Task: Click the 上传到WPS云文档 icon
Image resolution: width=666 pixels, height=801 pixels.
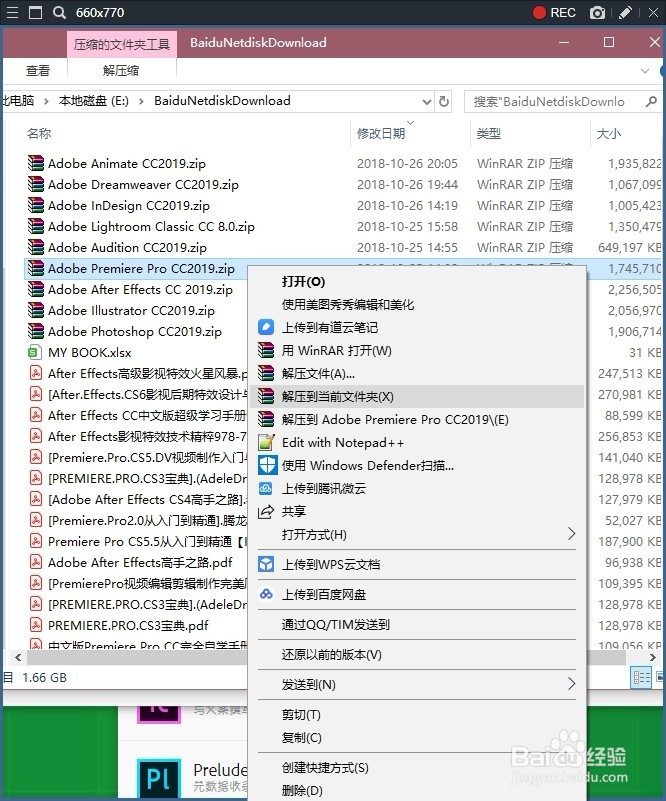Action: click(x=266, y=564)
